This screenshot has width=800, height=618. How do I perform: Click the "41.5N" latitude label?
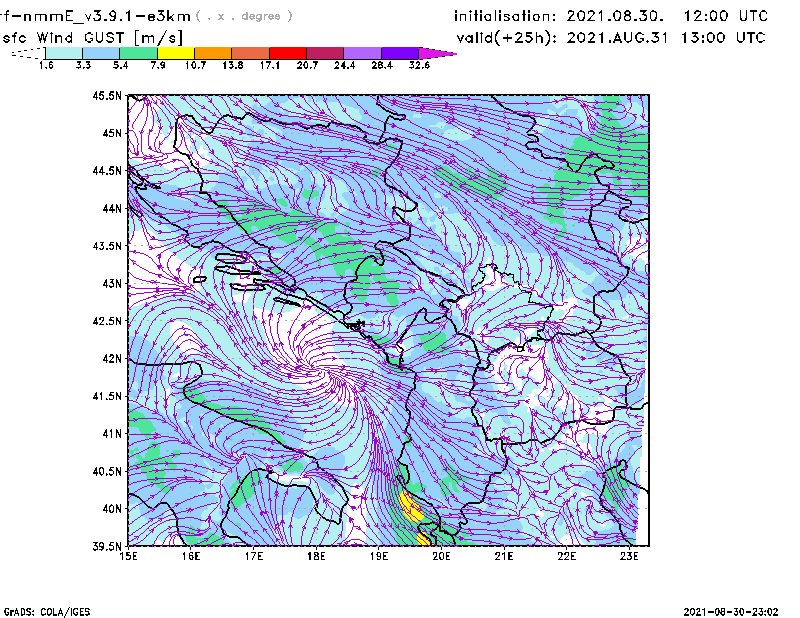click(x=107, y=396)
